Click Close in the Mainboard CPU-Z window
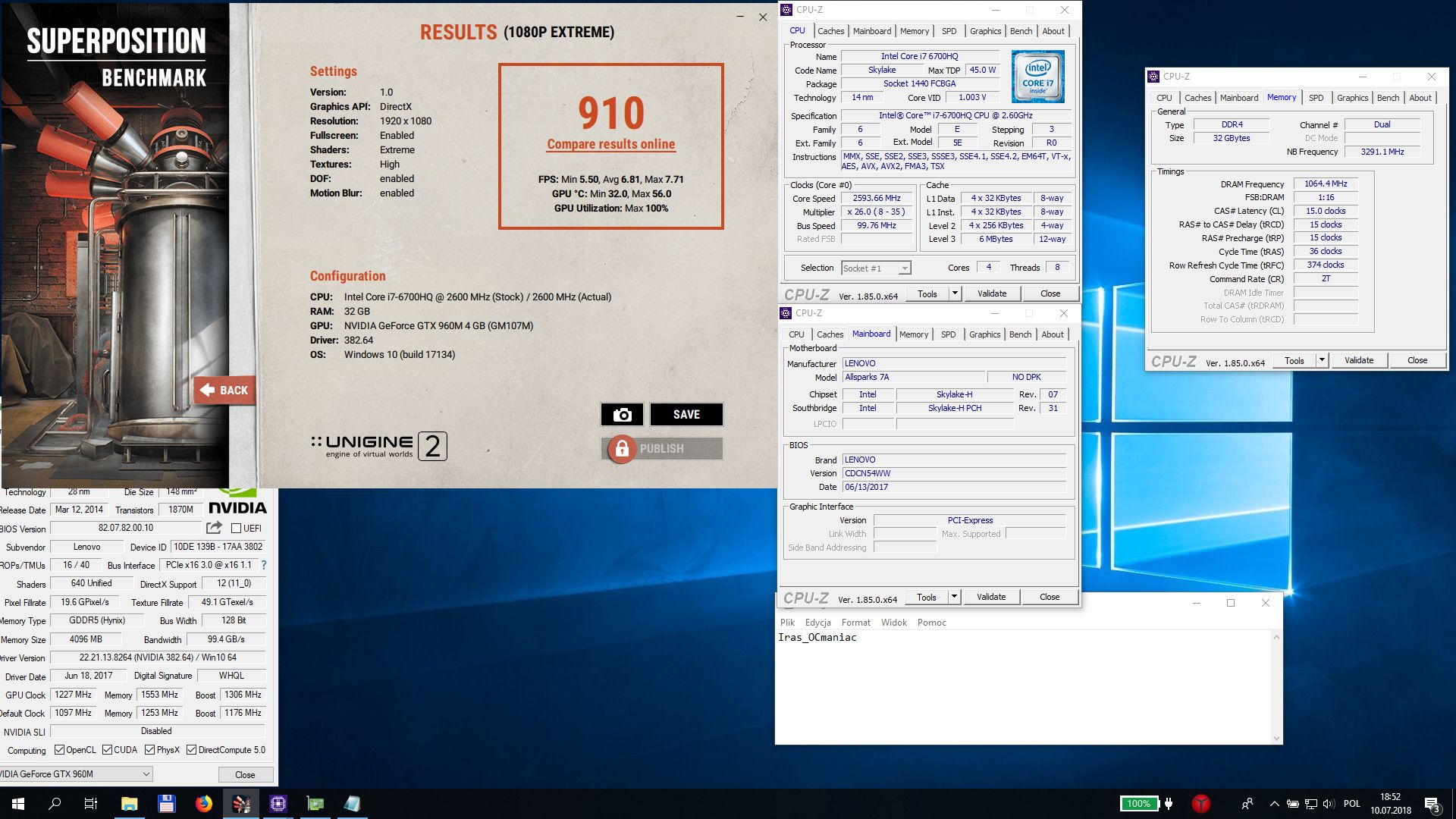This screenshot has width=1456, height=819. [x=1050, y=597]
